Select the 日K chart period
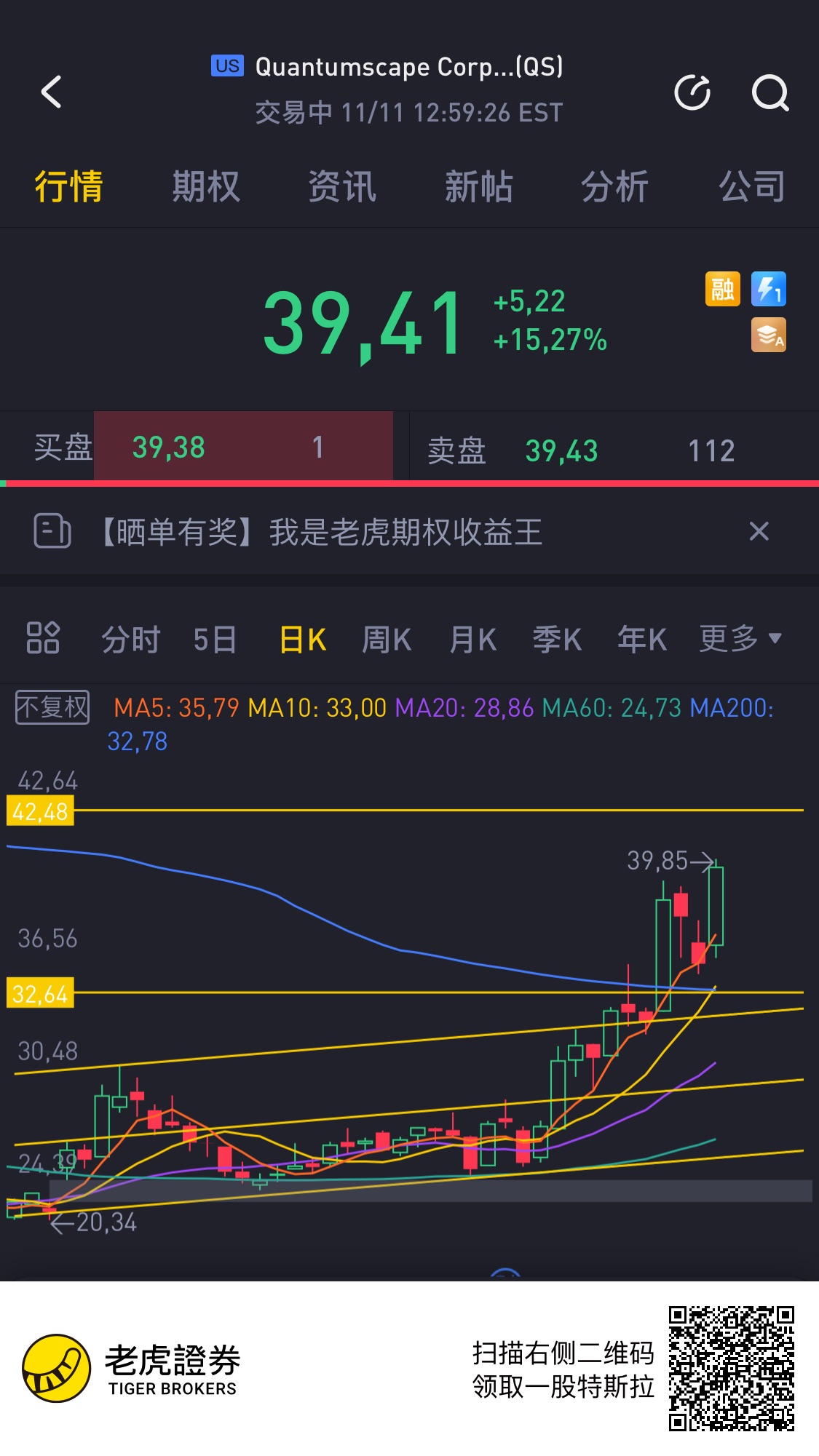This screenshot has height=1456, width=819. pos(303,640)
